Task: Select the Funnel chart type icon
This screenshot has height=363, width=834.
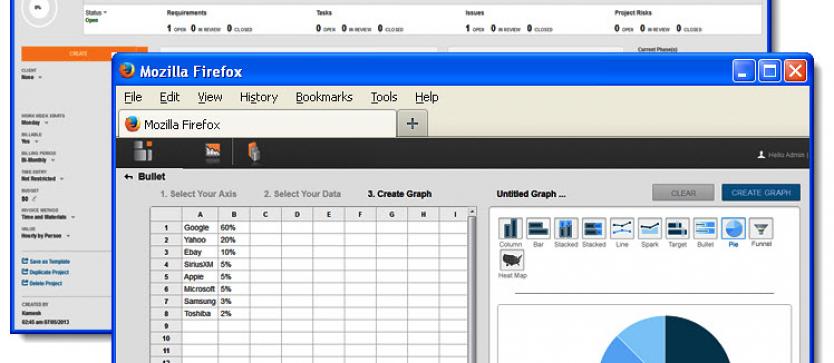Action: [761, 228]
